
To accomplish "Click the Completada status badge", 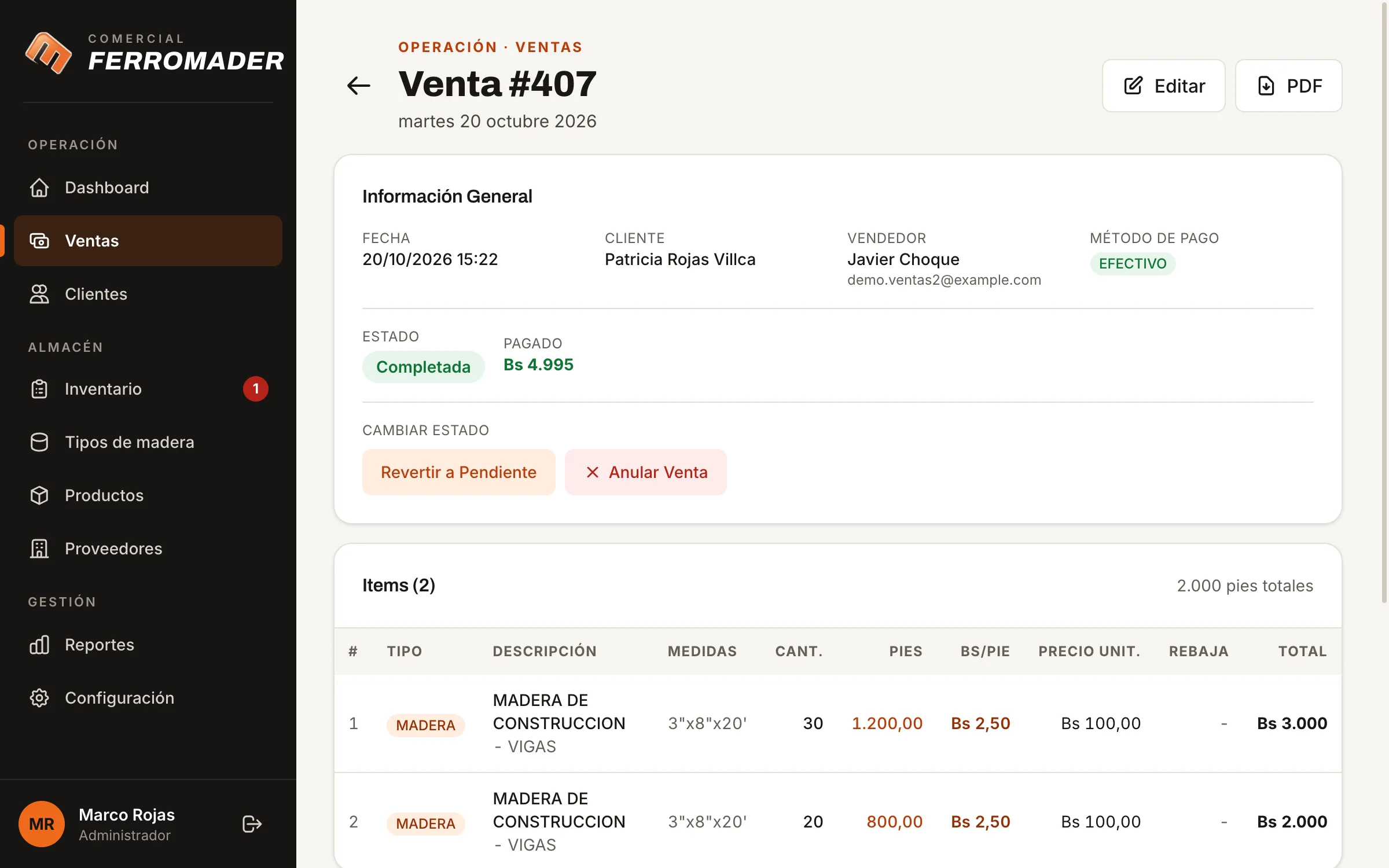I will point(423,367).
